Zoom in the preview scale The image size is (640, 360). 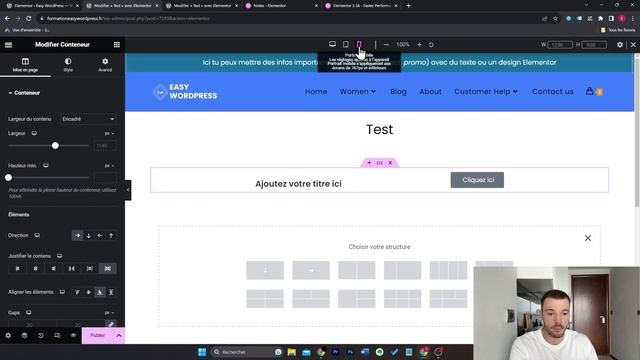pos(419,44)
